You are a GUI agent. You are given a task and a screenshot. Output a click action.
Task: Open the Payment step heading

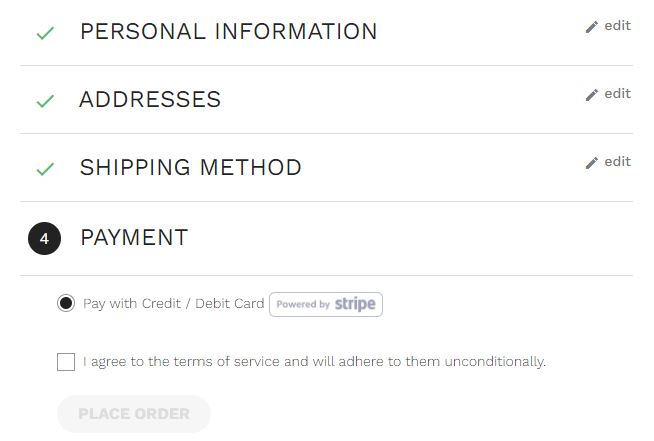134,238
